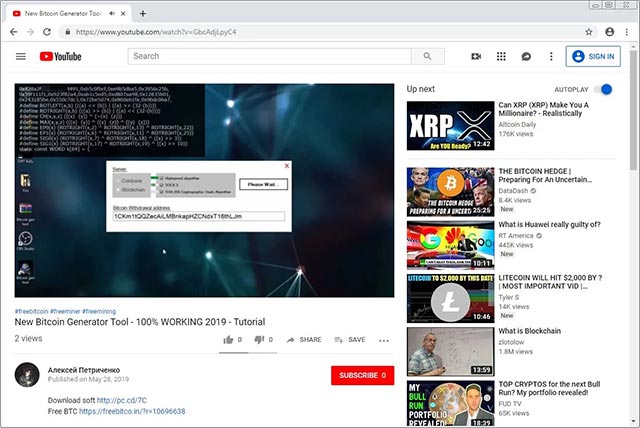The height and width of the screenshot is (428, 640).
Task: Dislike the video with thumbs down
Action: pyautogui.click(x=259, y=339)
